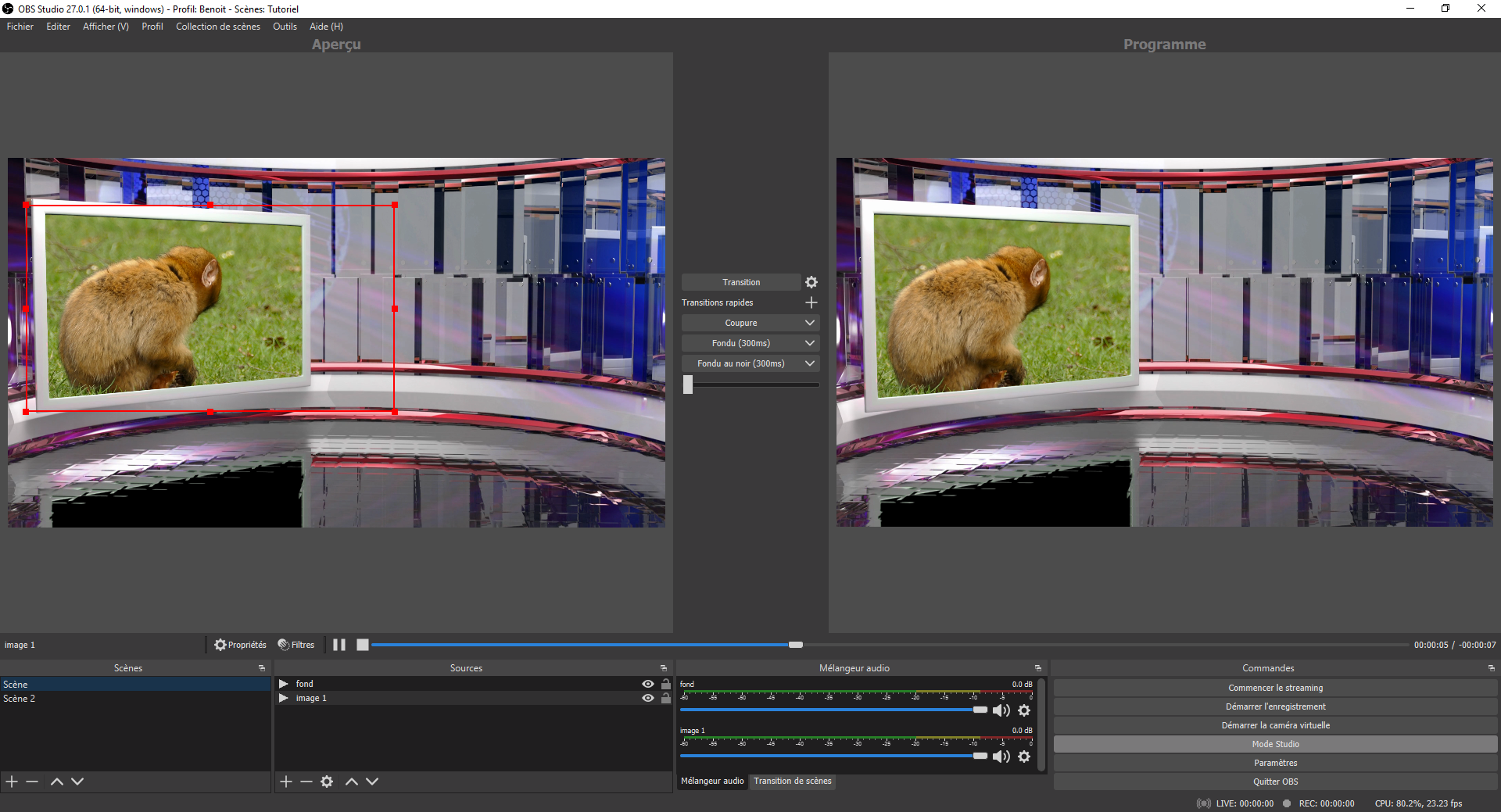This screenshot has height=812, width=1501.
Task: Click the media timeline seek slider handle
Action: pyautogui.click(x=796, y=645)
